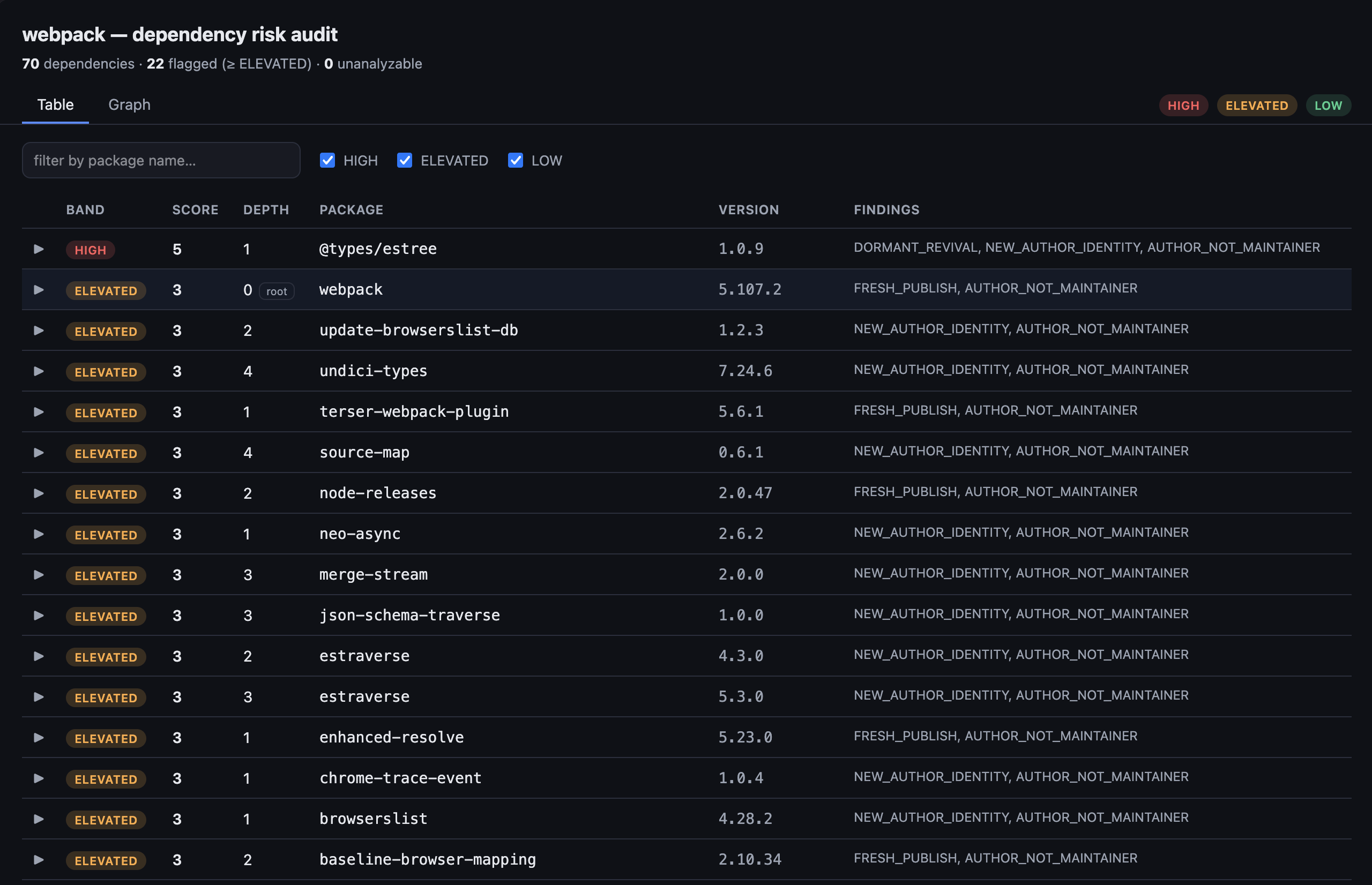Click the 'enhanced-resolve' package name
Image resolution: width=1372 pixels, height=885 pixels.
pos(391,737)
